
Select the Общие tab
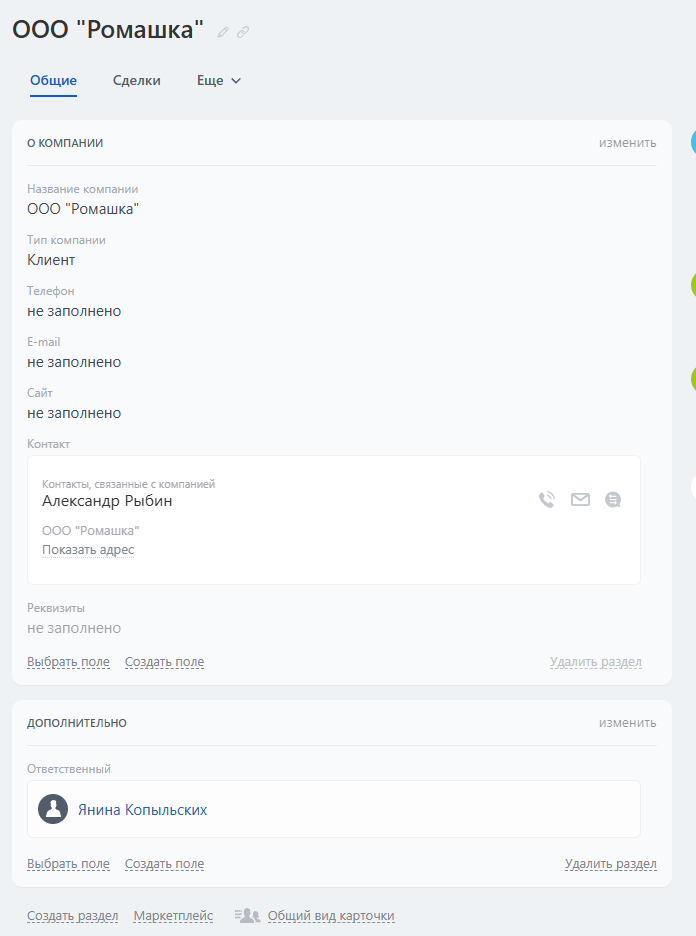(54, 81)
